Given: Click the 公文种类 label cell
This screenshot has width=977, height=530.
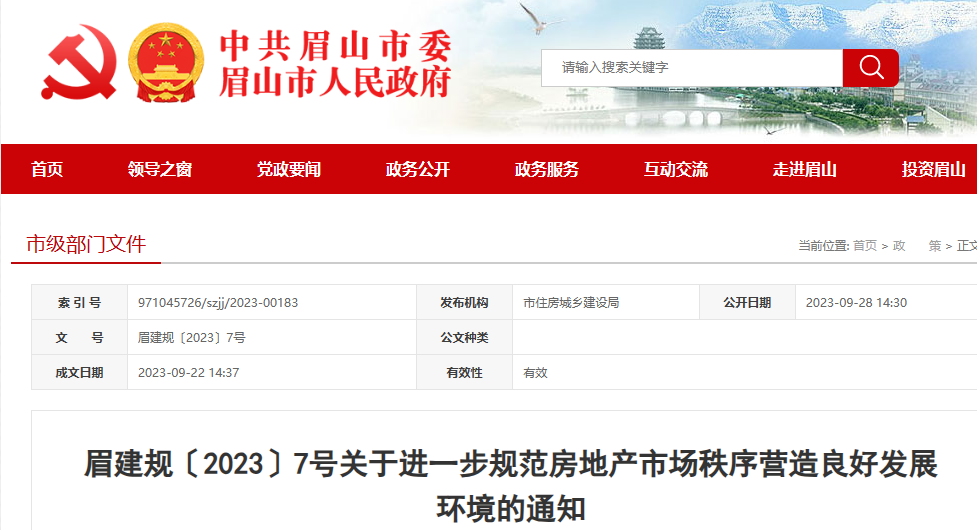Looking at the screenshot, I should [x=464, y=338].
